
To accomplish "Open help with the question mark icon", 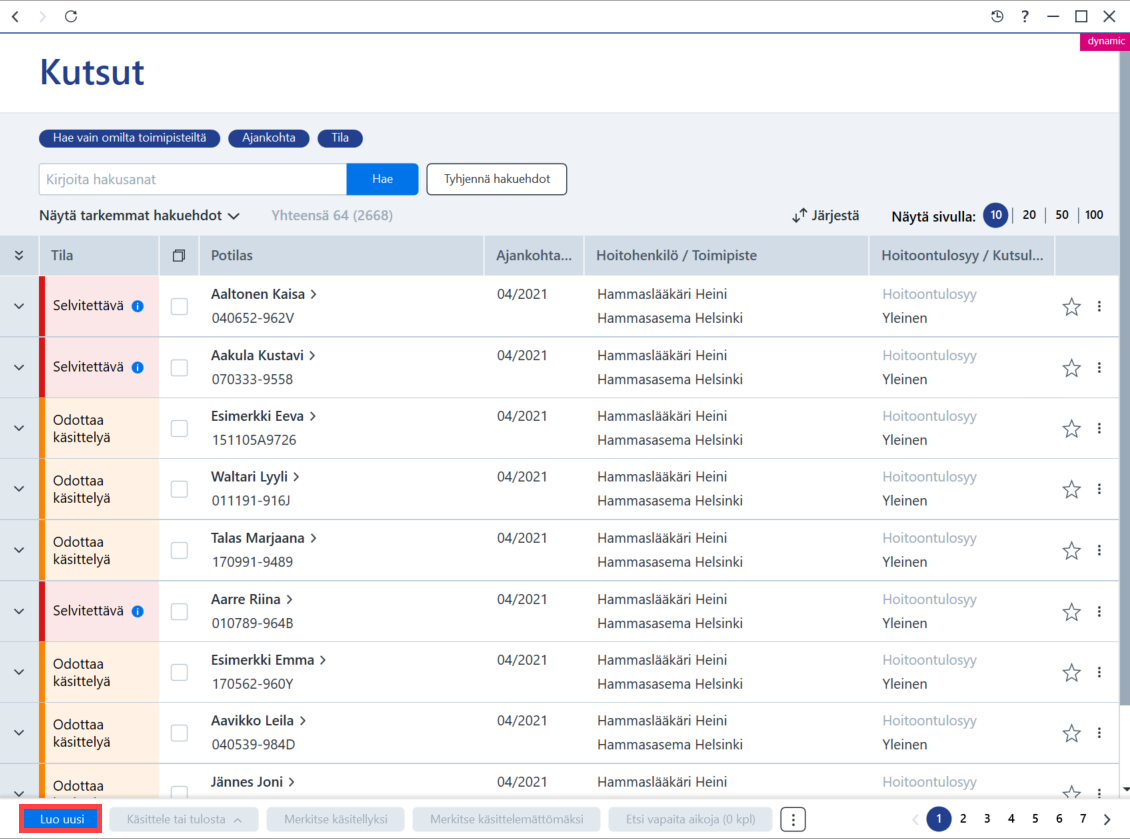I will click(1025, 17).
